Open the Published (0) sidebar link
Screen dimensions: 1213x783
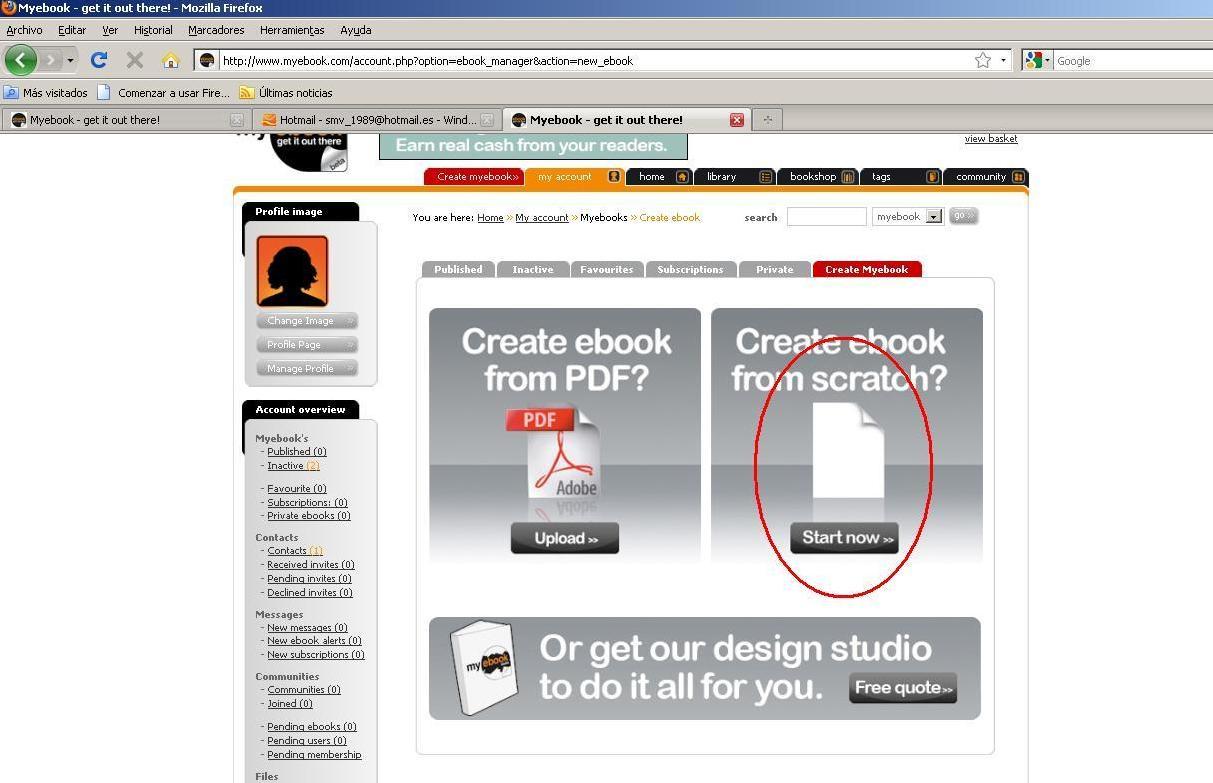click(x=297, y=452)
